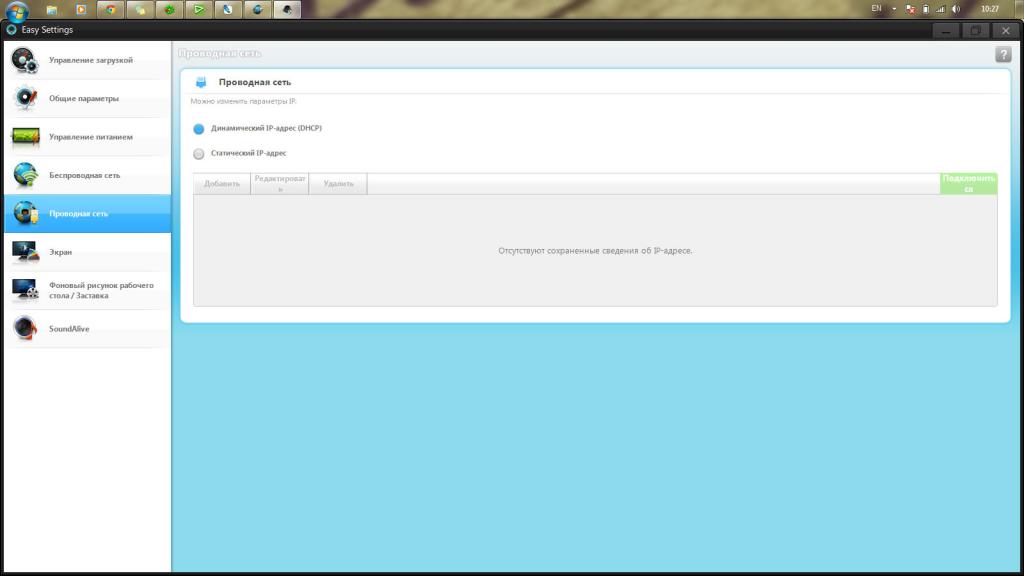This screenshot has height=576, width=1024.
Task: Open the EN language selector in tray
Action: [x=876, y=8]
